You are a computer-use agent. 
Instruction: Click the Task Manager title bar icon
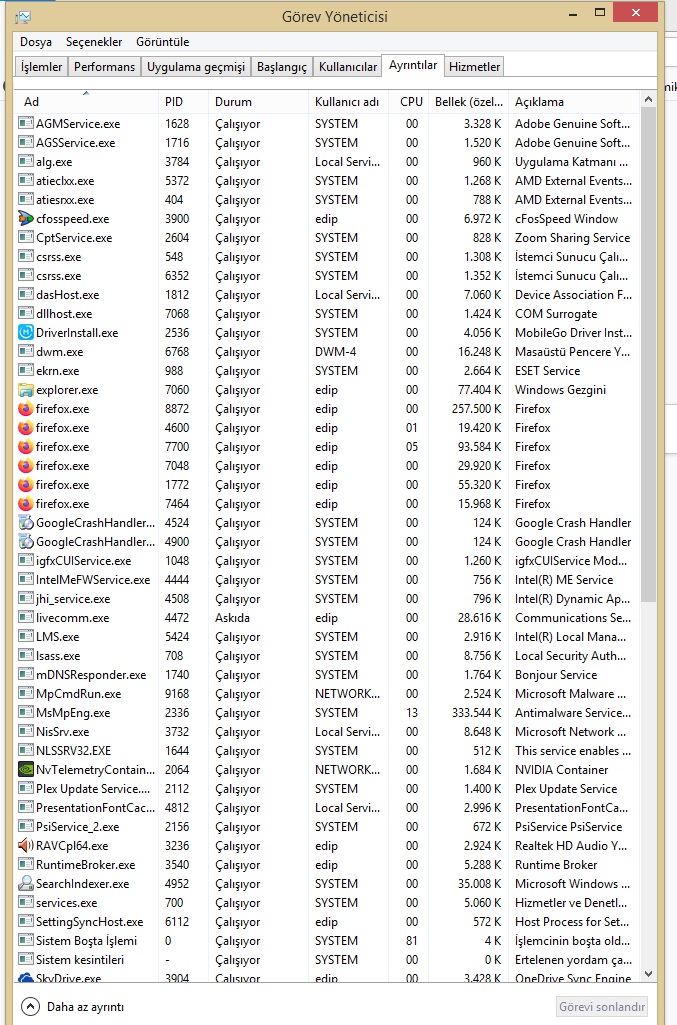[22, 17]
